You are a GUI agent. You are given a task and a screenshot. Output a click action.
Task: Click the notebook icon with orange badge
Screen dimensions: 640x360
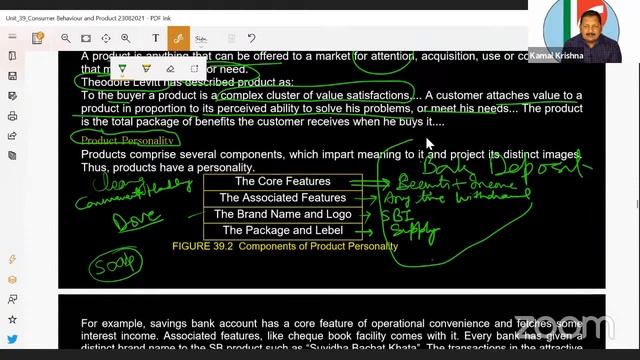pyautogui.click(x=38, y=38)
